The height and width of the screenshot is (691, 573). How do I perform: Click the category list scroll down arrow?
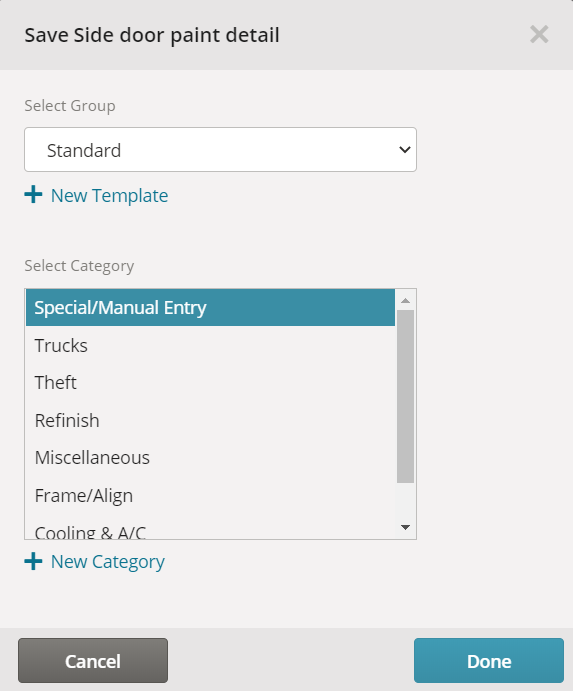click(x=406, y=527)
